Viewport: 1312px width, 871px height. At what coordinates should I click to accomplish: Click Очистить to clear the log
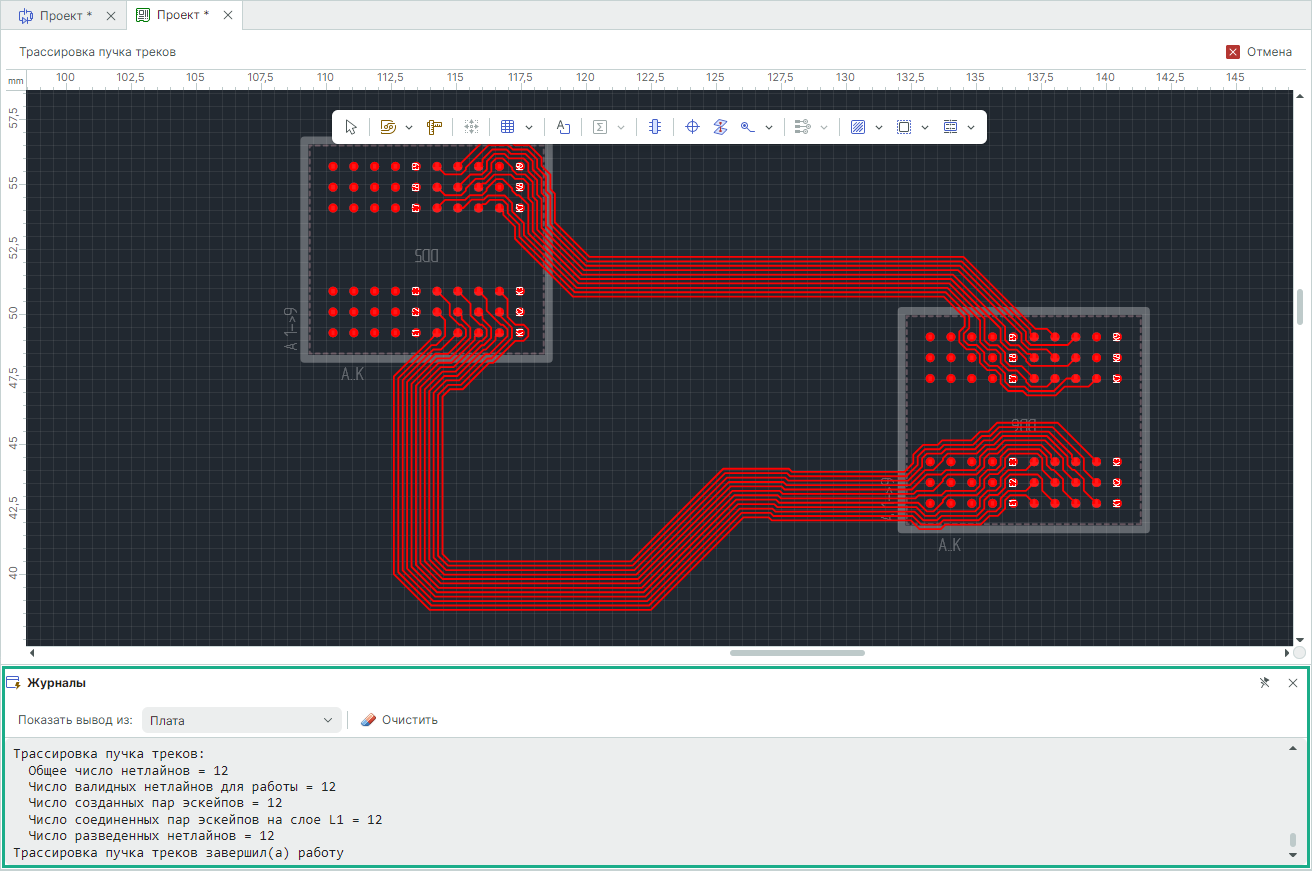pyautogui.click(x=399, y=720)
